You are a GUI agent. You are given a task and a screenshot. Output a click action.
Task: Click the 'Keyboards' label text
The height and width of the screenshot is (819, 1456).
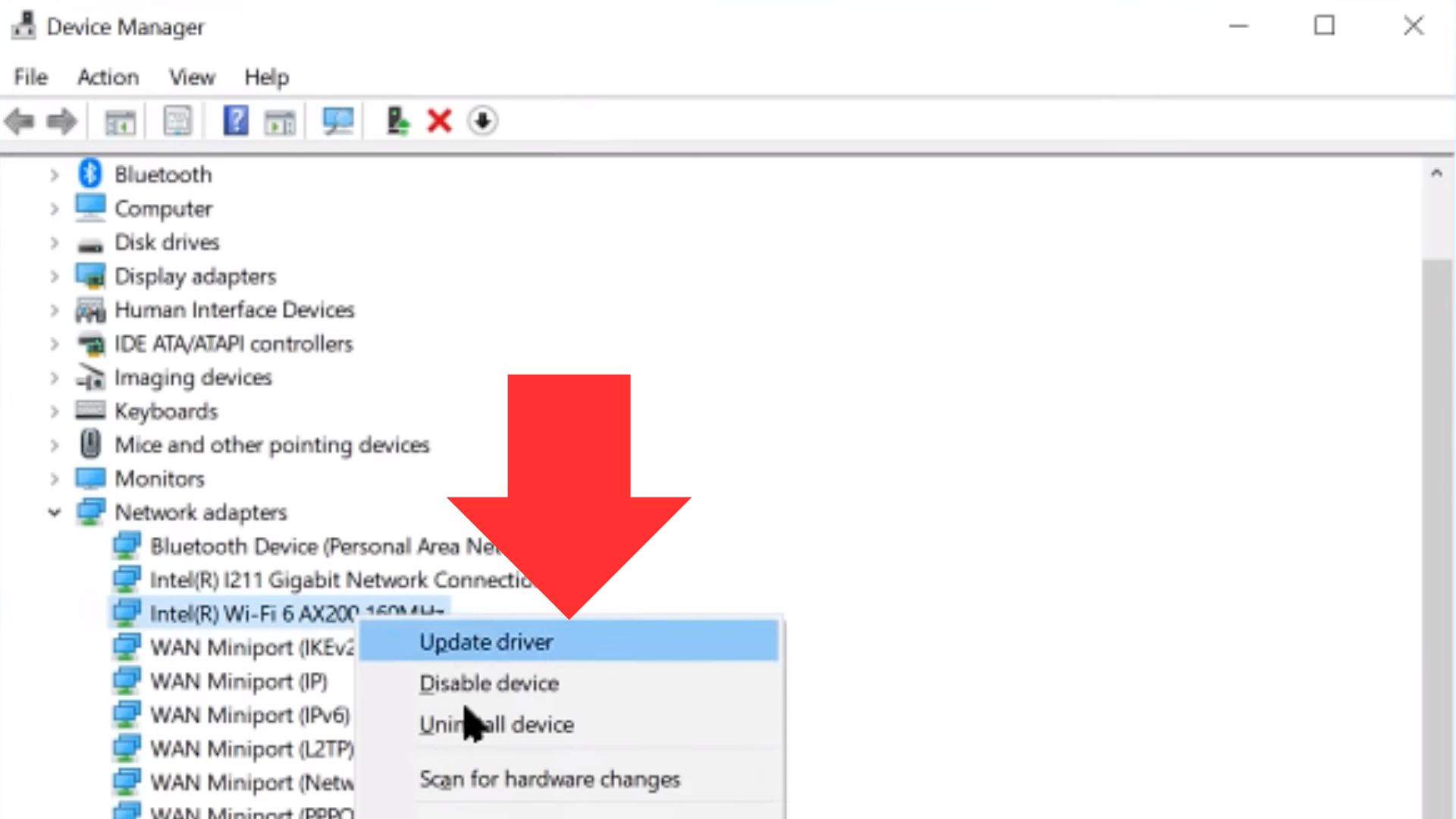click(x=166, y=411)
